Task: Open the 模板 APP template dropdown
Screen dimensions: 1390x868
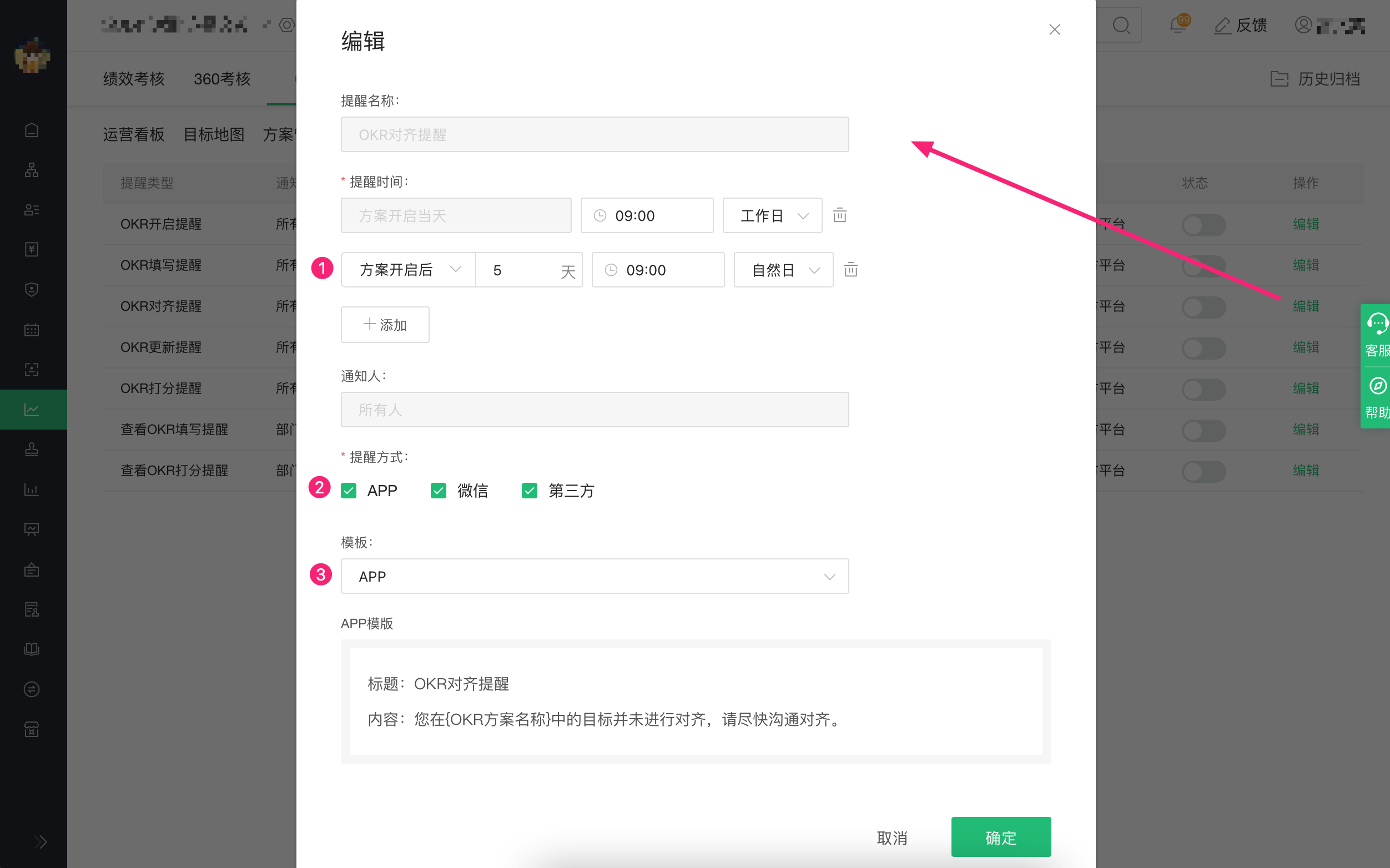Action: [595, 576]
